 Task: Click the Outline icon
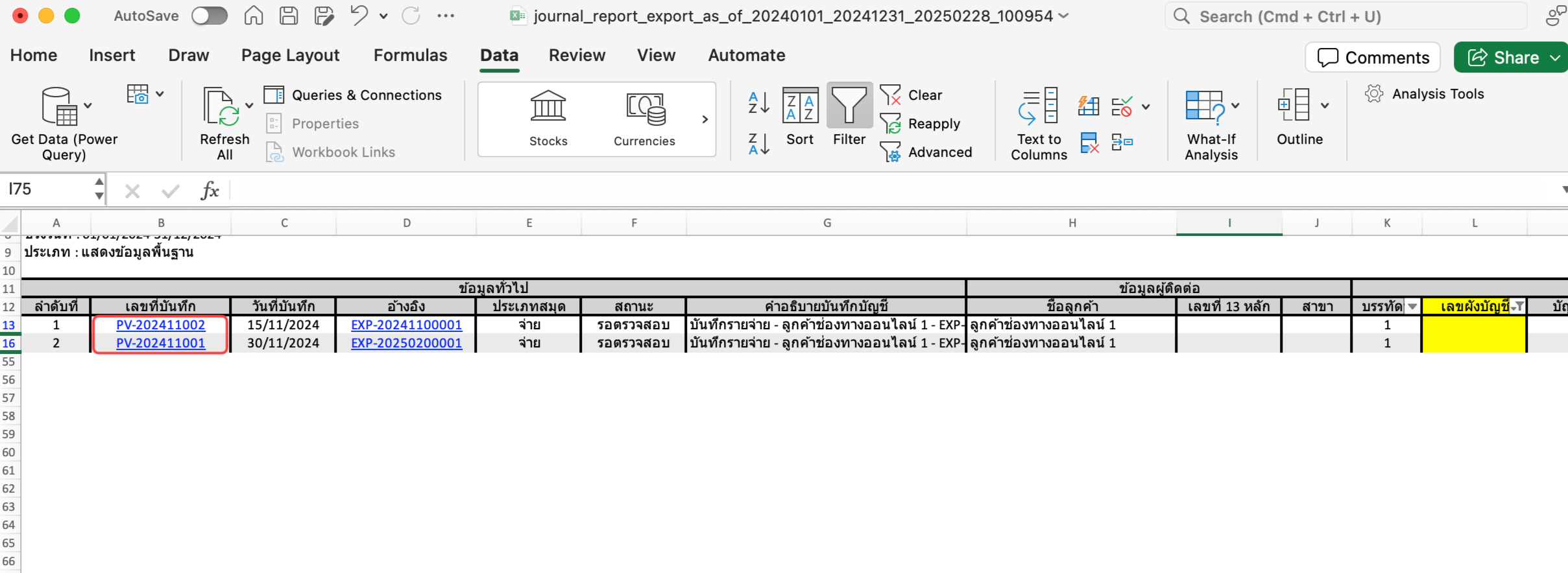coord(1294,105)
